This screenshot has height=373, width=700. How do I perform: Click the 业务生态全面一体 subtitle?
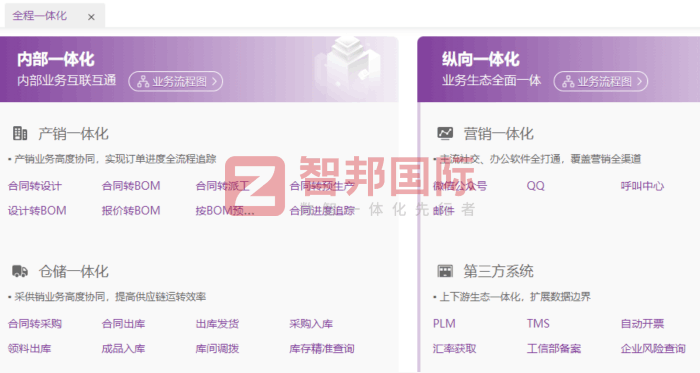tap(492, 80)
